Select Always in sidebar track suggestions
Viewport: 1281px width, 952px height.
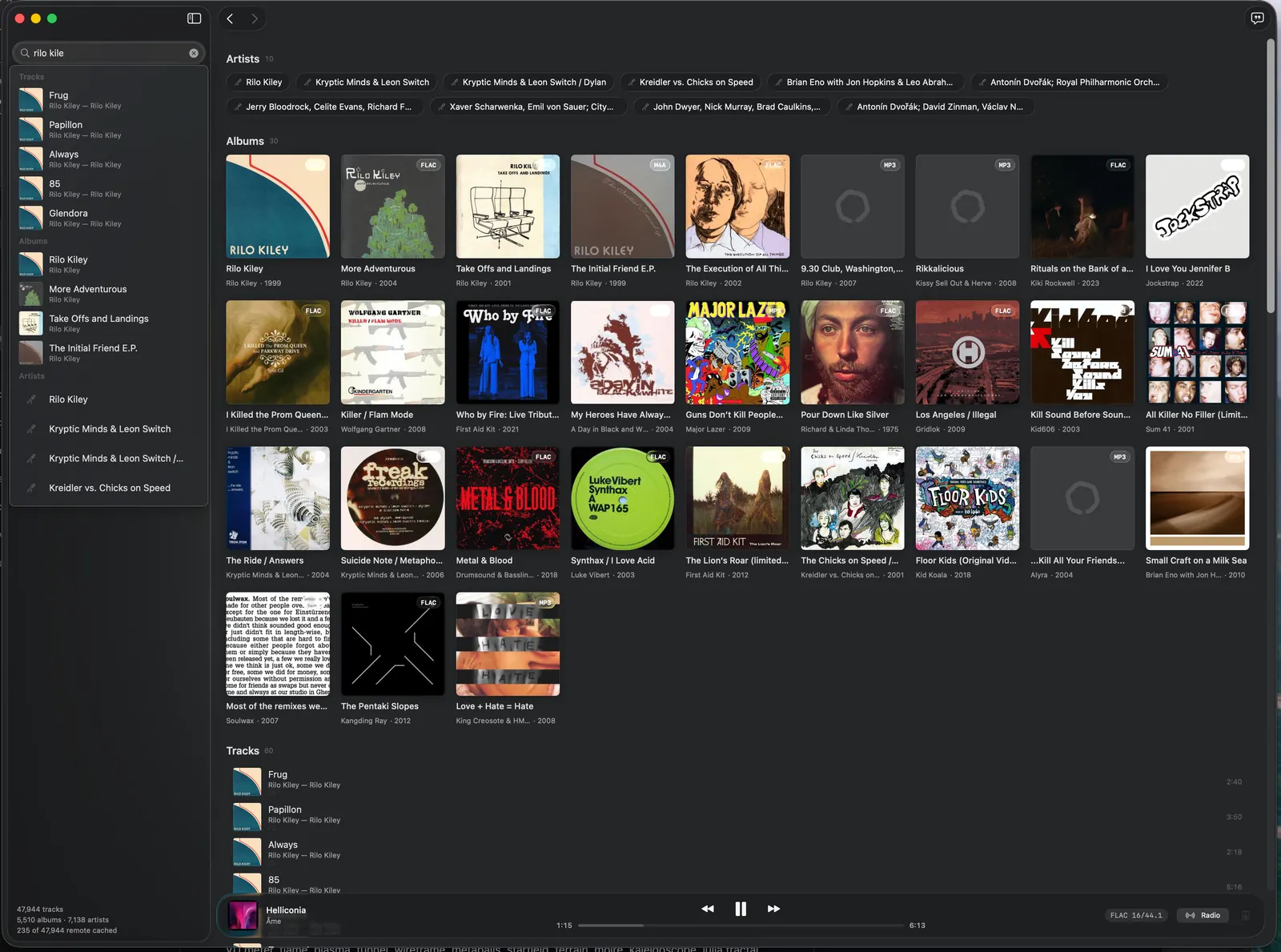point(109,159)
